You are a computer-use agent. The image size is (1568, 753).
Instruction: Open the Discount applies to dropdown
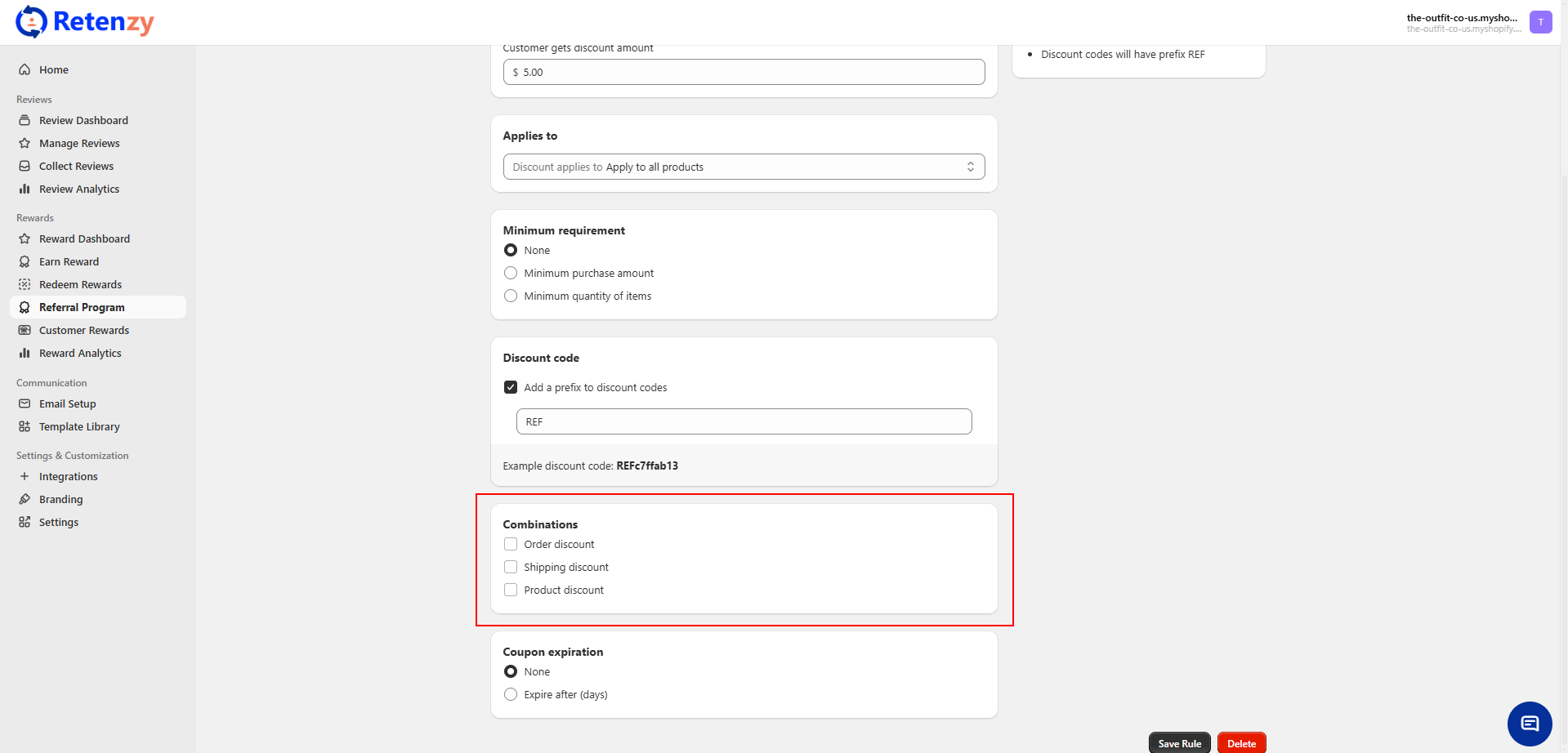pos(744,167)
